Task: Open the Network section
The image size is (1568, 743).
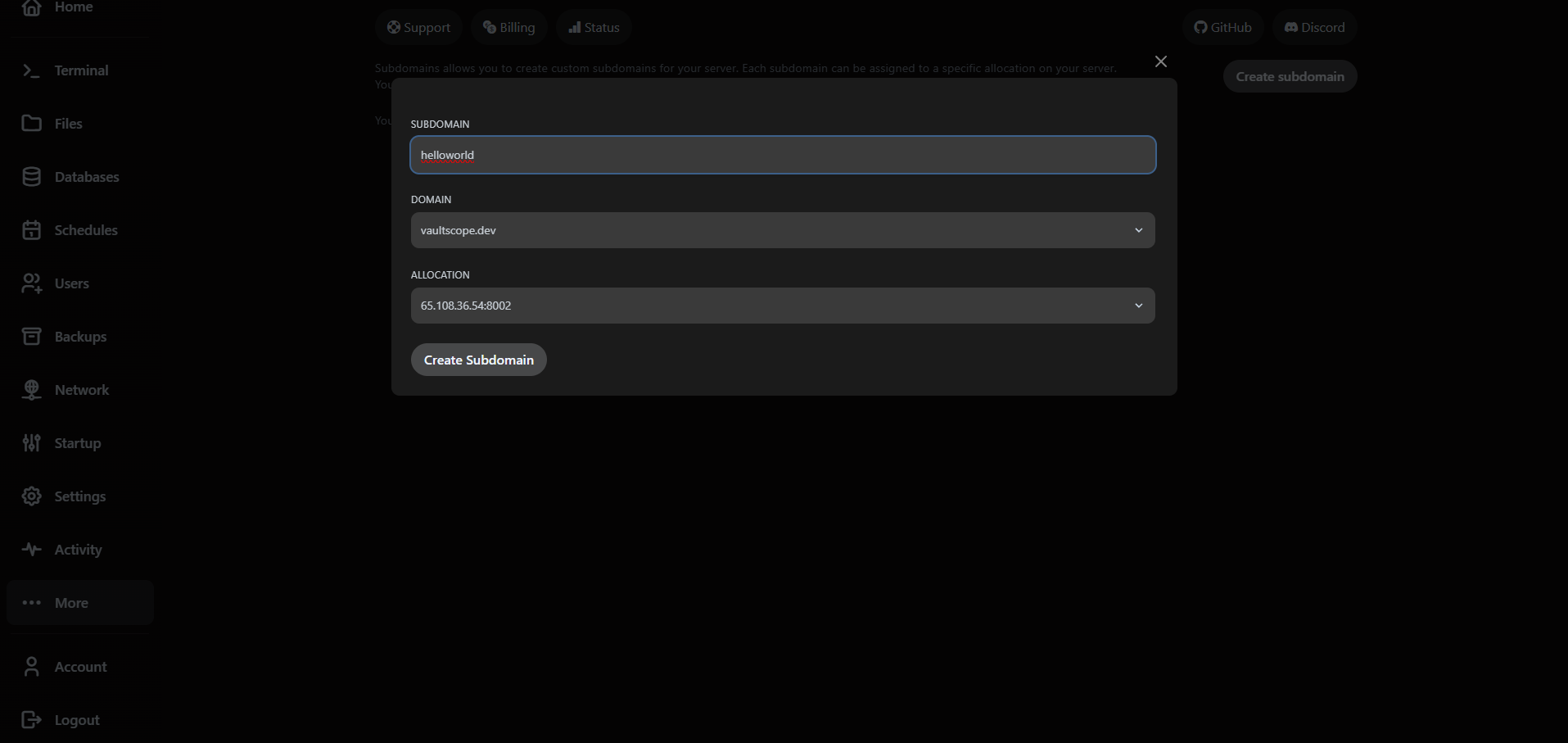Action: click(x=82, y=390)
